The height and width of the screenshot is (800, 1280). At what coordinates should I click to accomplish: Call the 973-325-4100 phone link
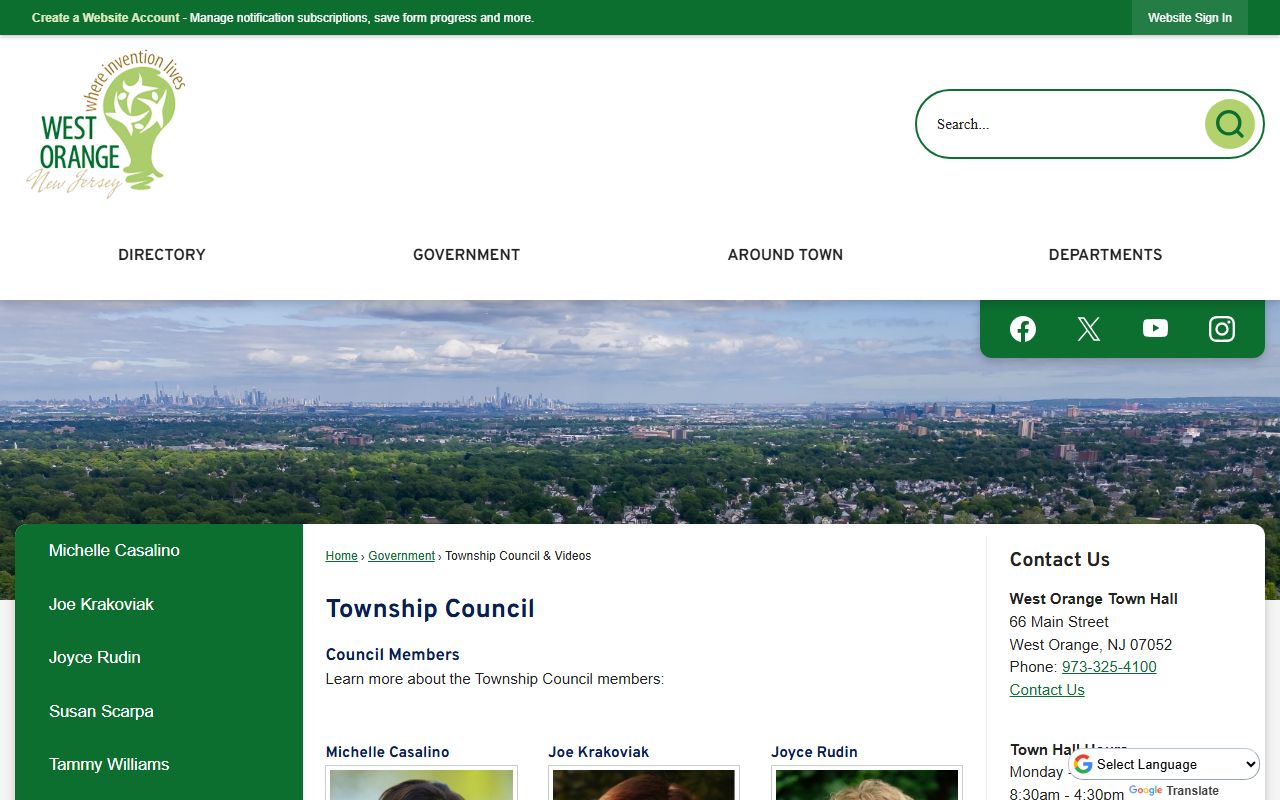[1109, 667]
